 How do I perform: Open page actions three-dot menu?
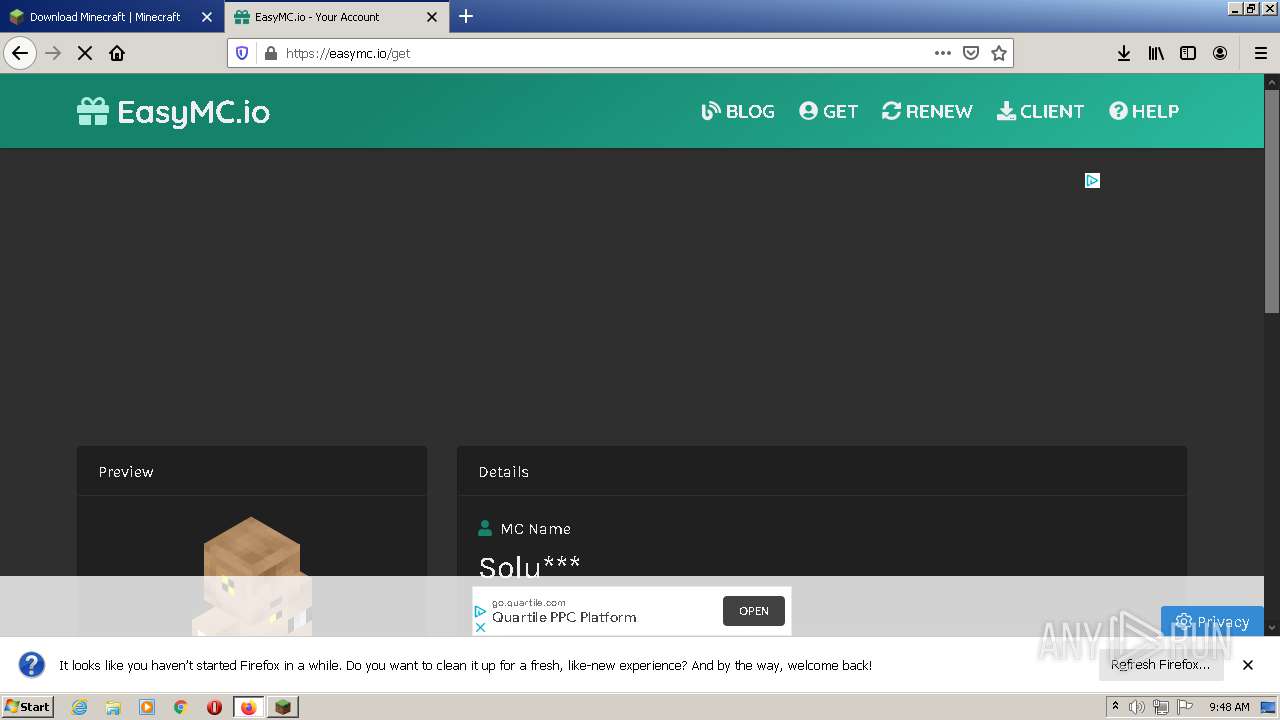(942, 53)
